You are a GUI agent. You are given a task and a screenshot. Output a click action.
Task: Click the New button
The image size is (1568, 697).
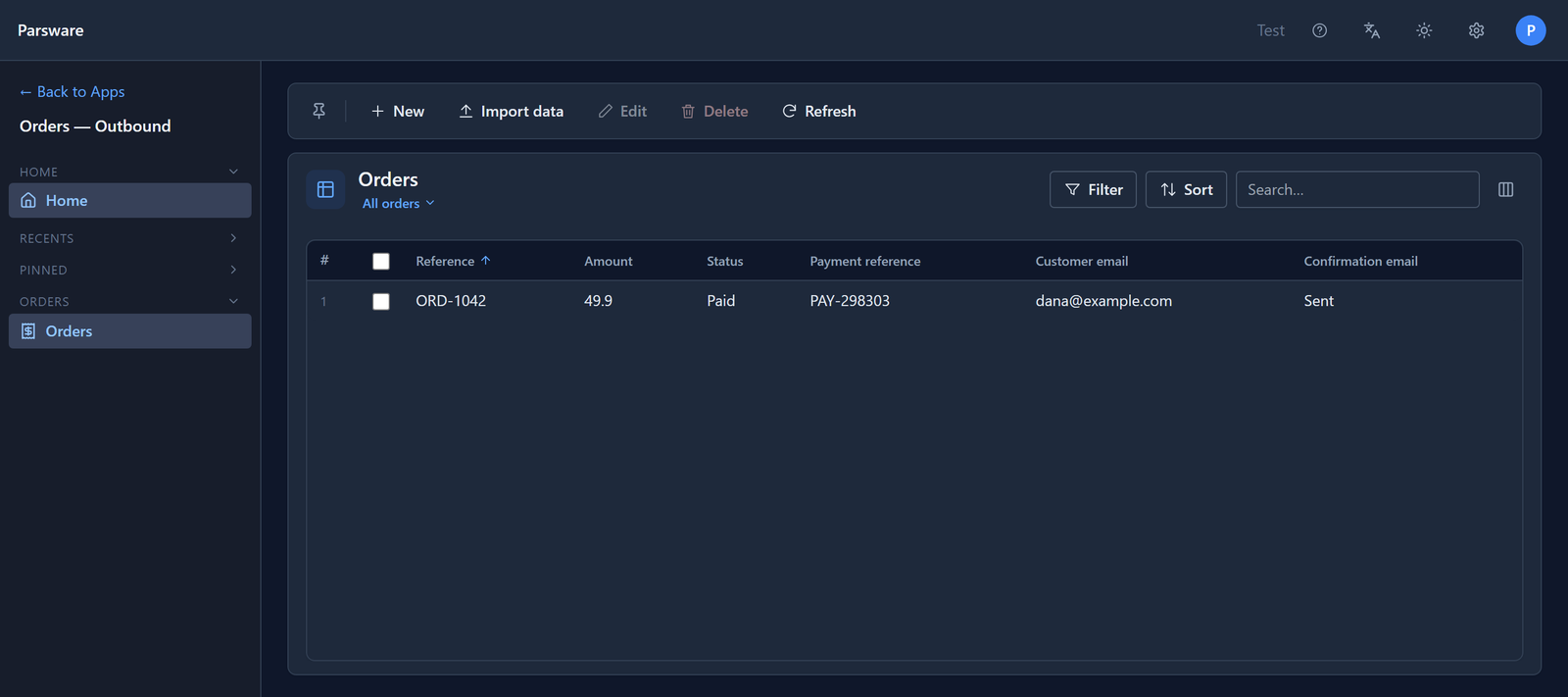(398, 111)
